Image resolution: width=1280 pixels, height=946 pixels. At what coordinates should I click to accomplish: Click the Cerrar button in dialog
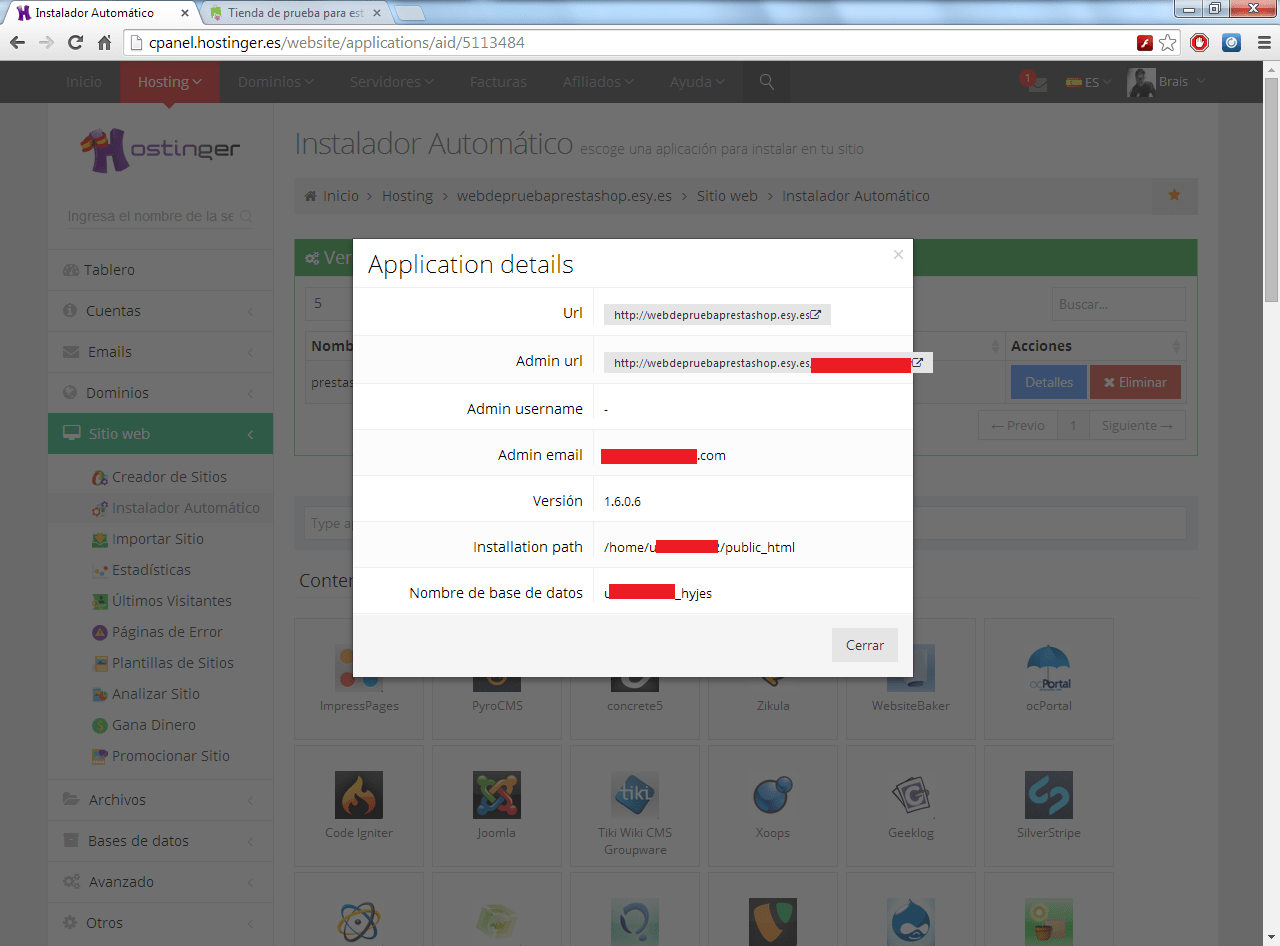pyautogui.click(x=865, y=645)
